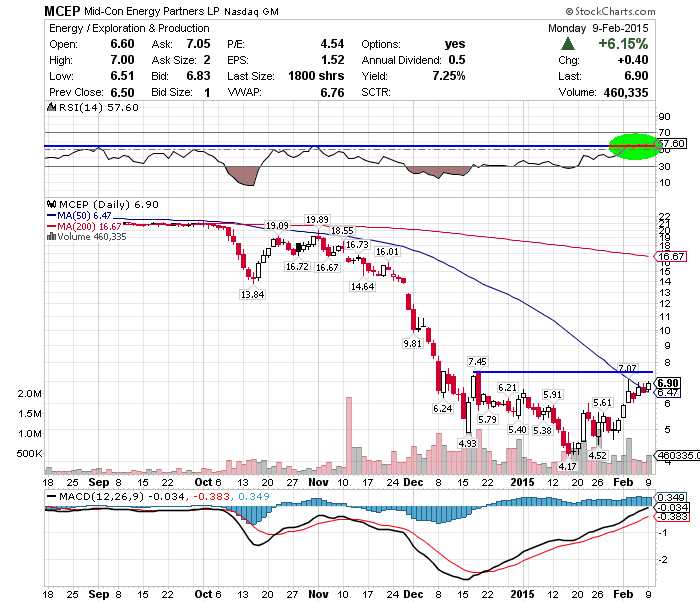The image size is (700, 603).
Task: Click the 6.90 last price tag on right axis
Action: [x=668, y=383]
